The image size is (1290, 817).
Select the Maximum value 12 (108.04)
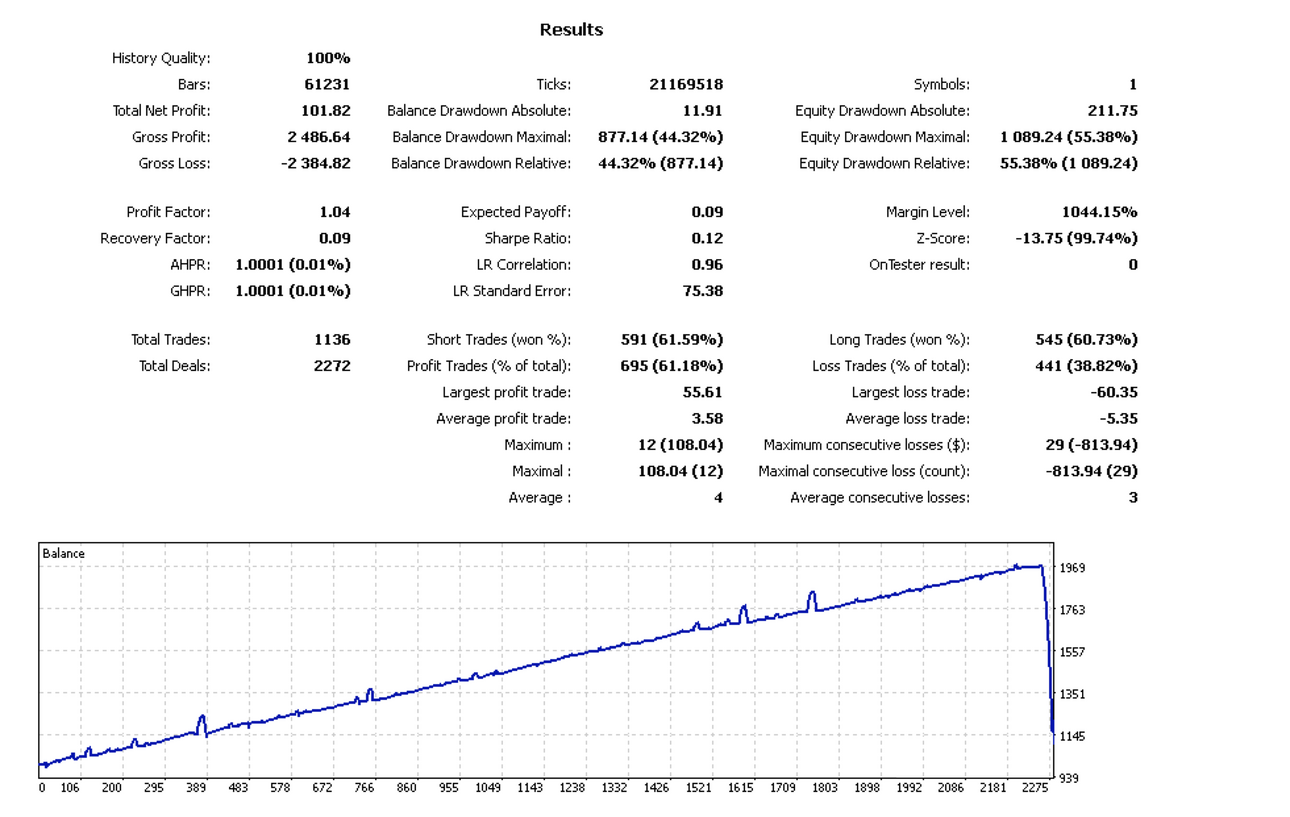click(x=680, y=445)
